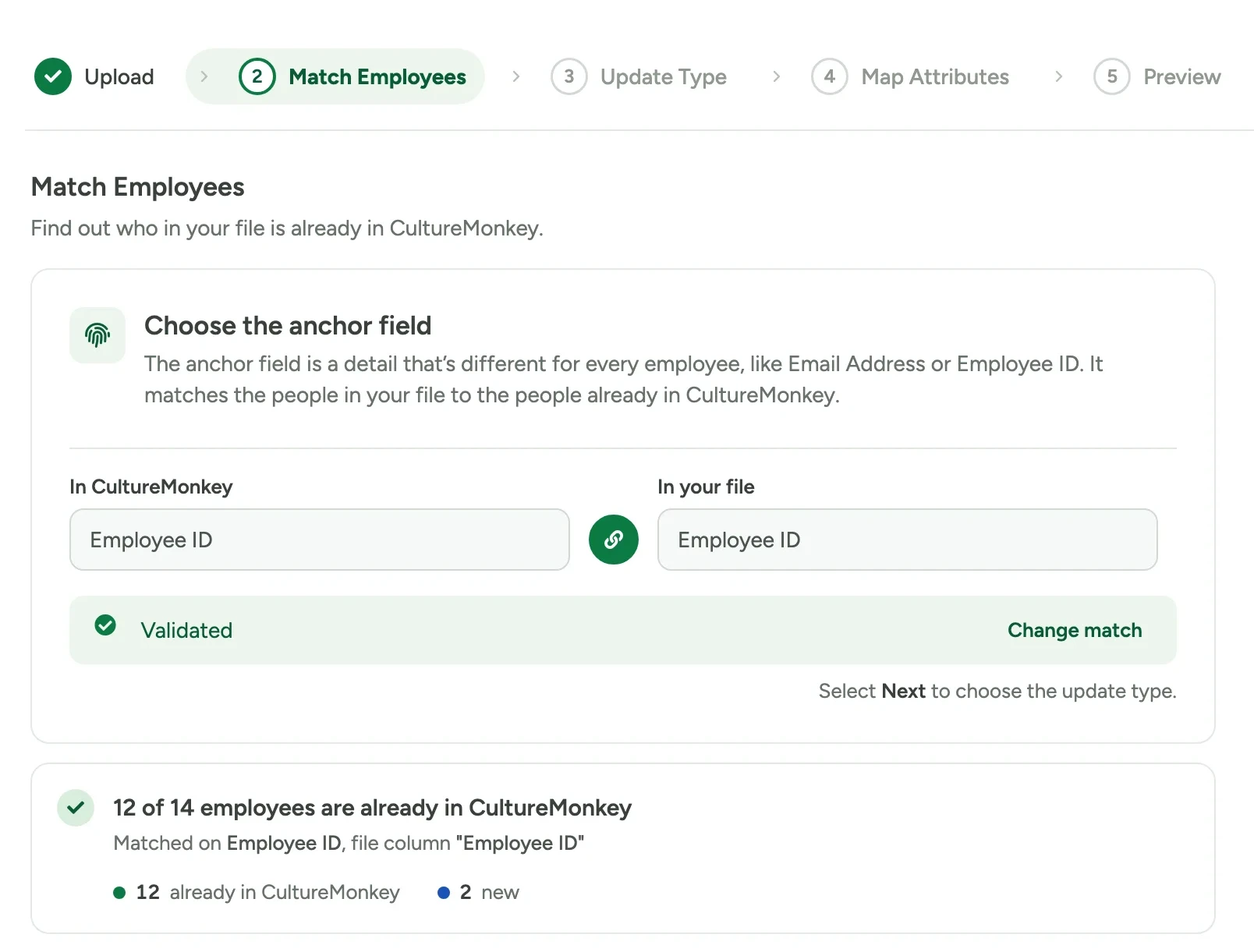The height and width of the screenshot is (952, 1254).
Task: Jump to the Preview step
Action: [1182, 76]
